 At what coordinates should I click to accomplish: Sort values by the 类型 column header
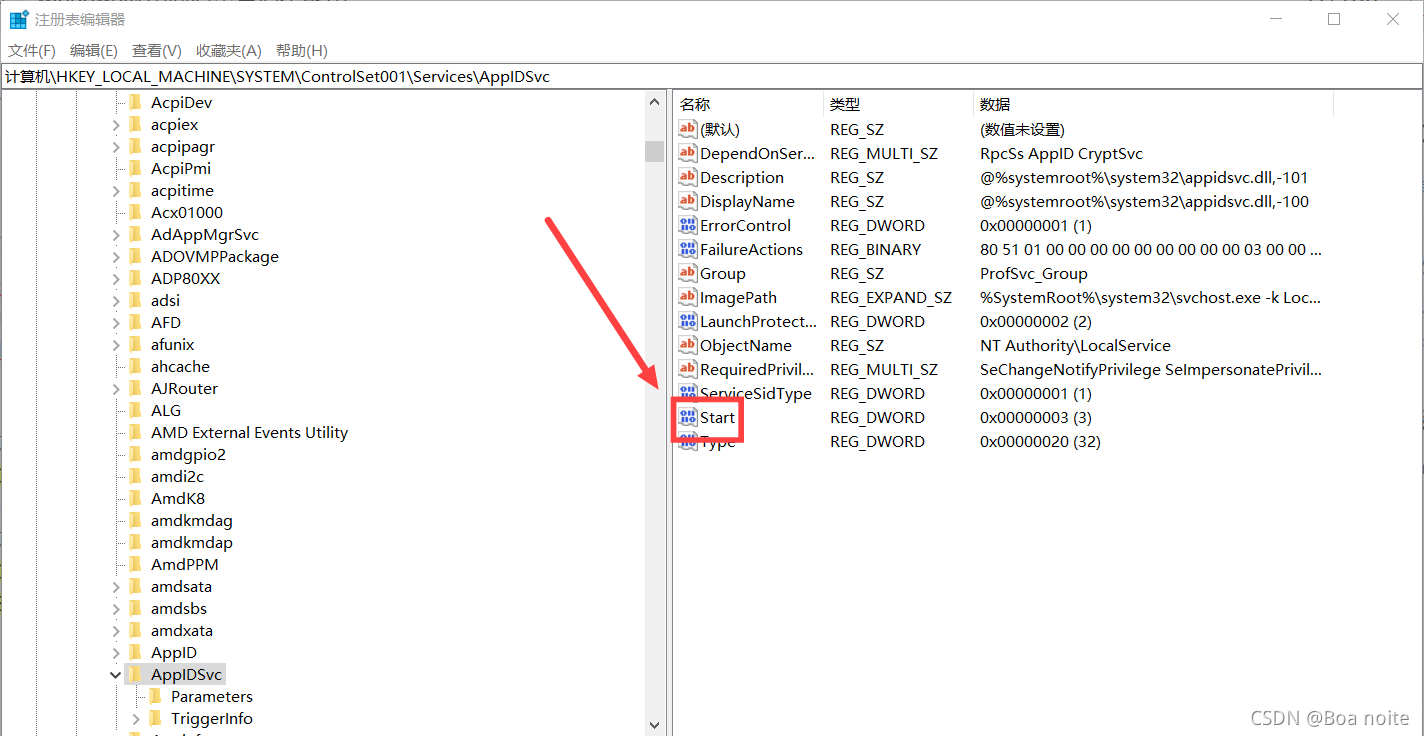898,104
